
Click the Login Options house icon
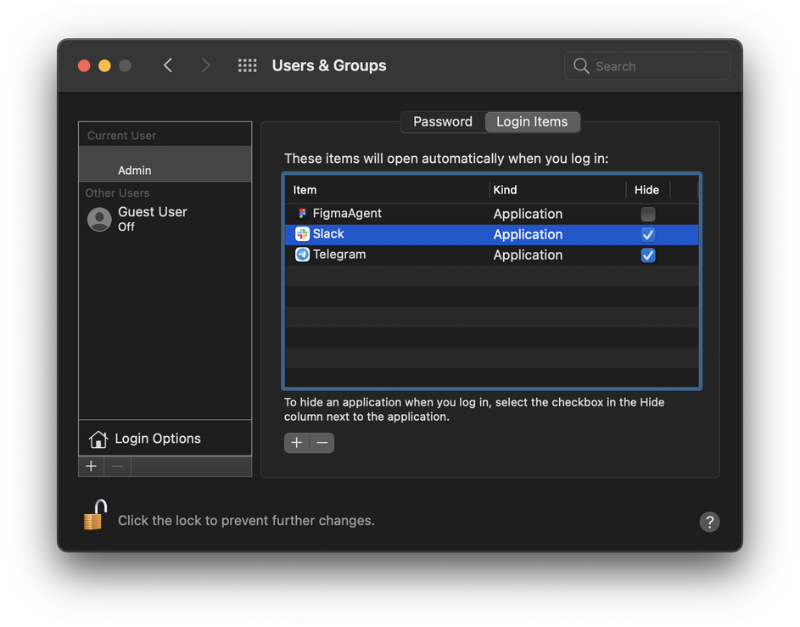point(99,438)
